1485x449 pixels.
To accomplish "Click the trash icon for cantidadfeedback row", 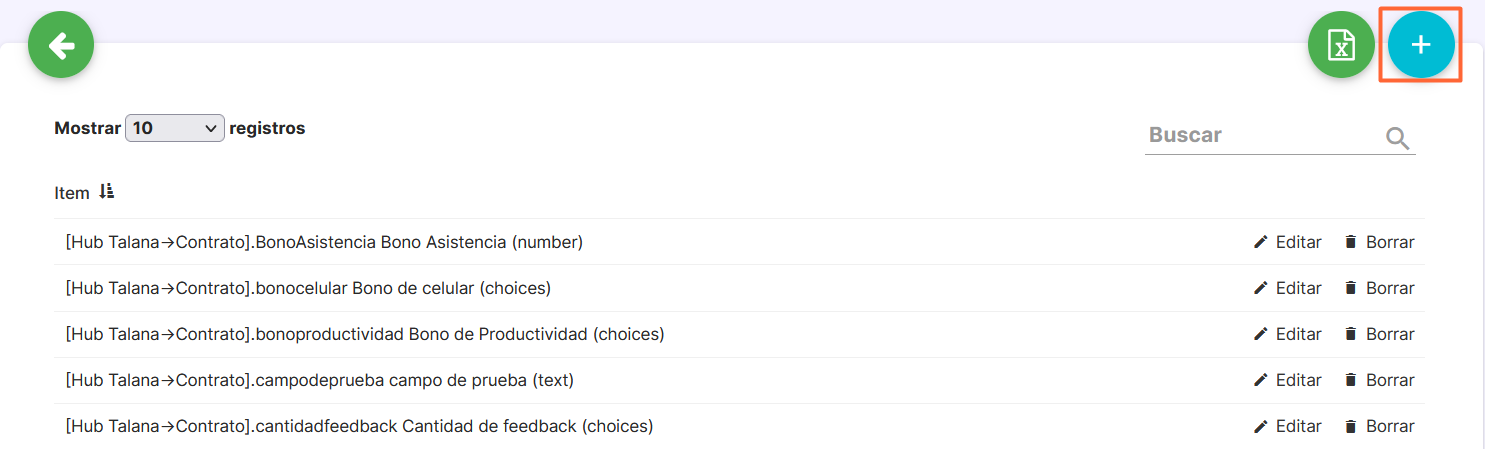I will coord(1351,426).
